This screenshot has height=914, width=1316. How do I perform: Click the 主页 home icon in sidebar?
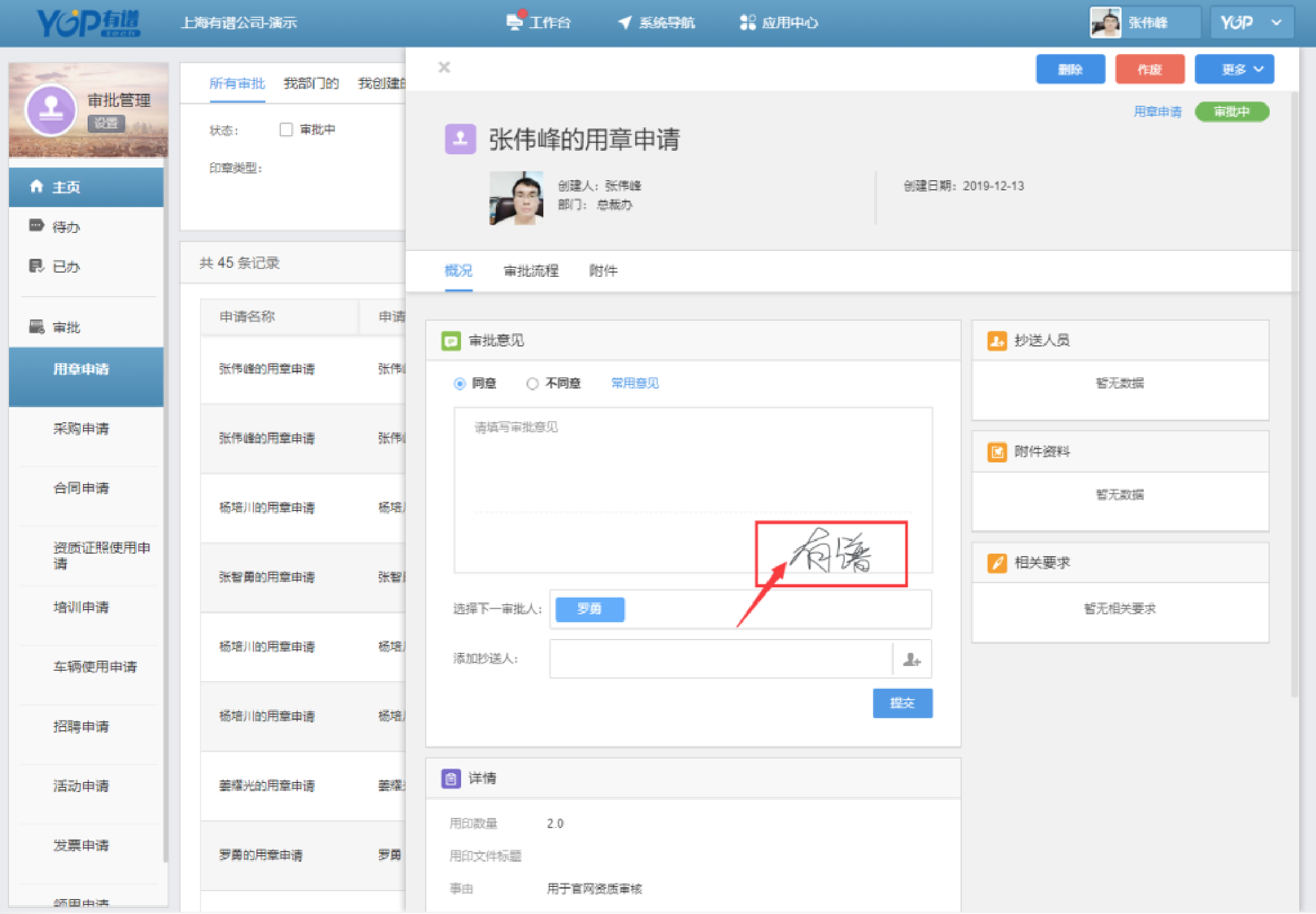click(x=37, y=187)
